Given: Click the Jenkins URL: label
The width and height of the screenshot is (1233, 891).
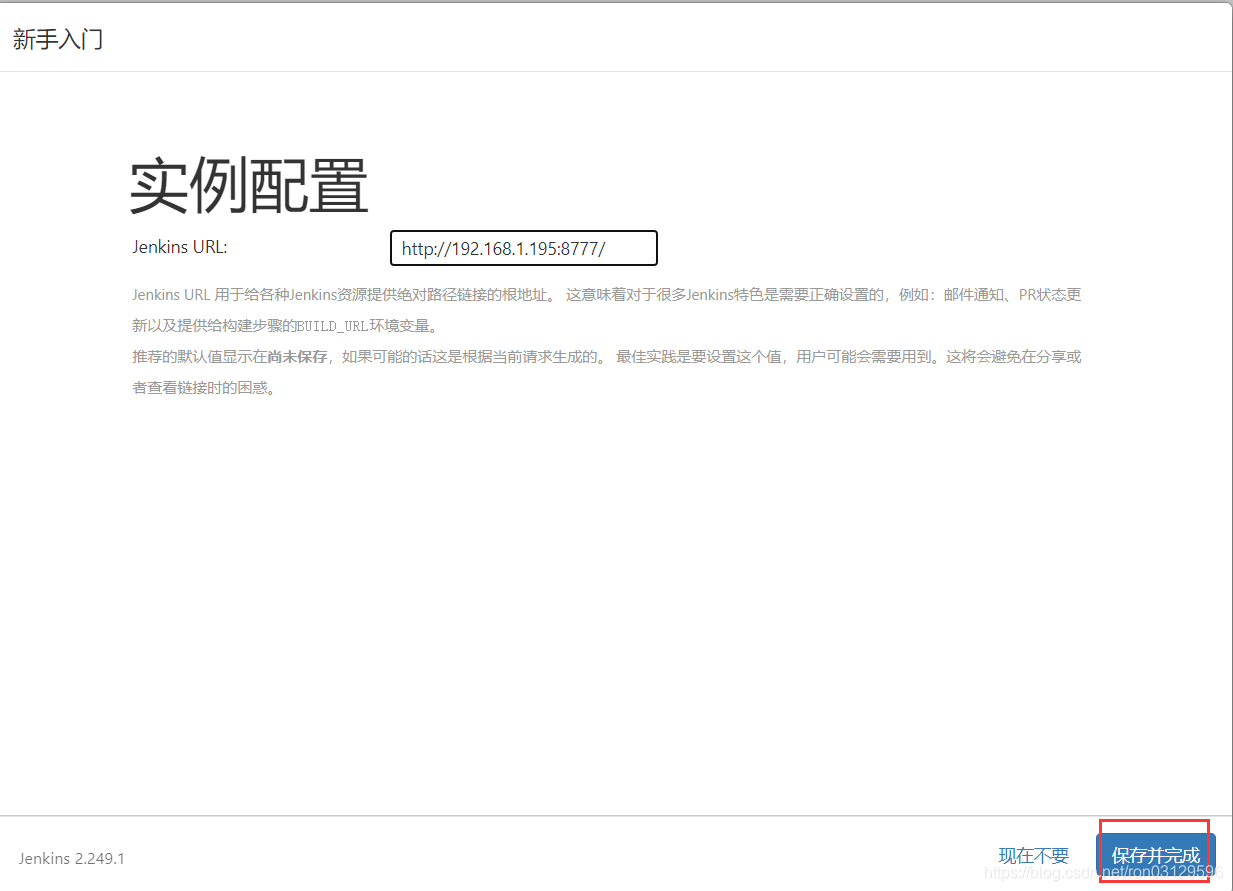Looking at the screenshot, I should click(x=180, y=247).
